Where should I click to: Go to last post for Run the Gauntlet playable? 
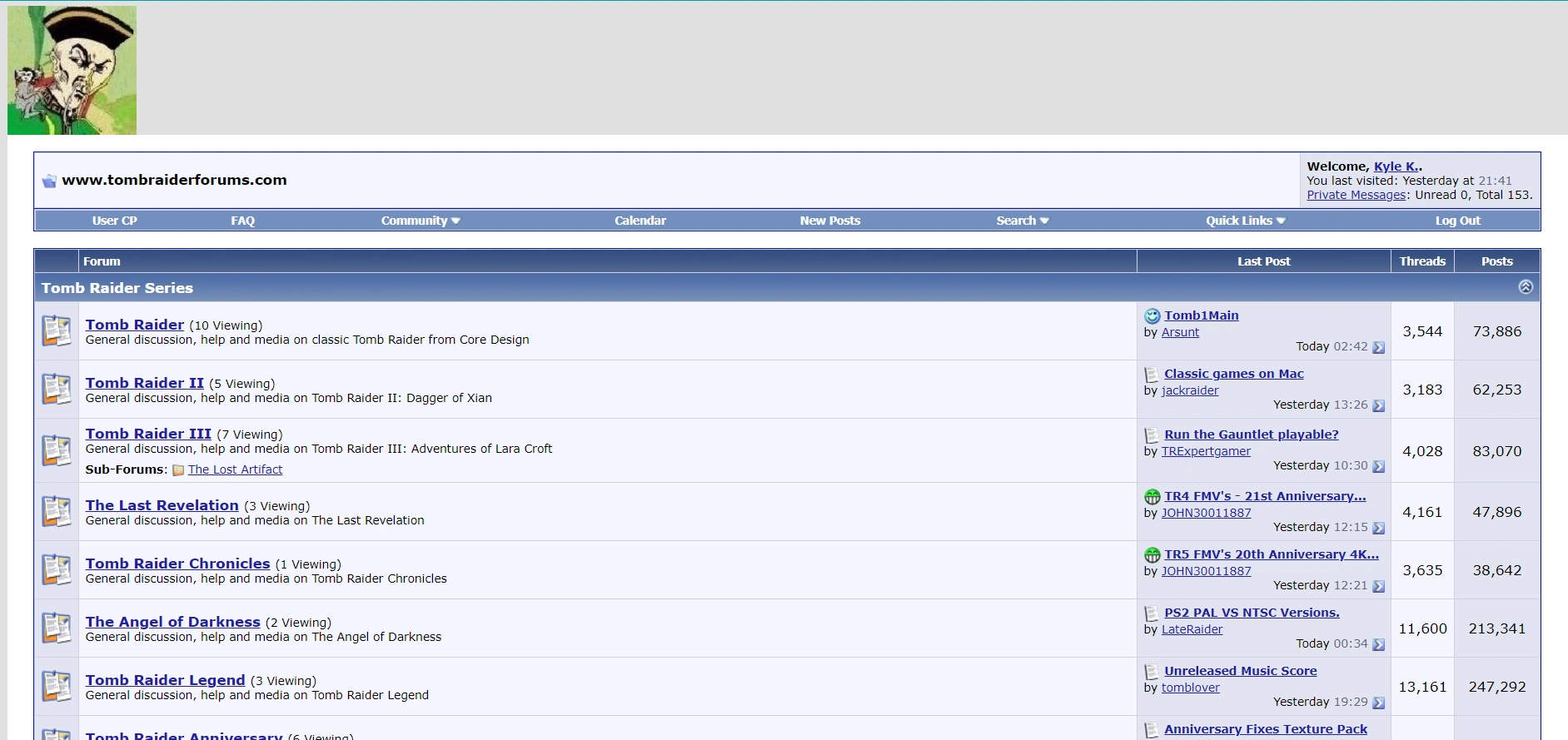pyautogui.click(x=1378, y=466)
